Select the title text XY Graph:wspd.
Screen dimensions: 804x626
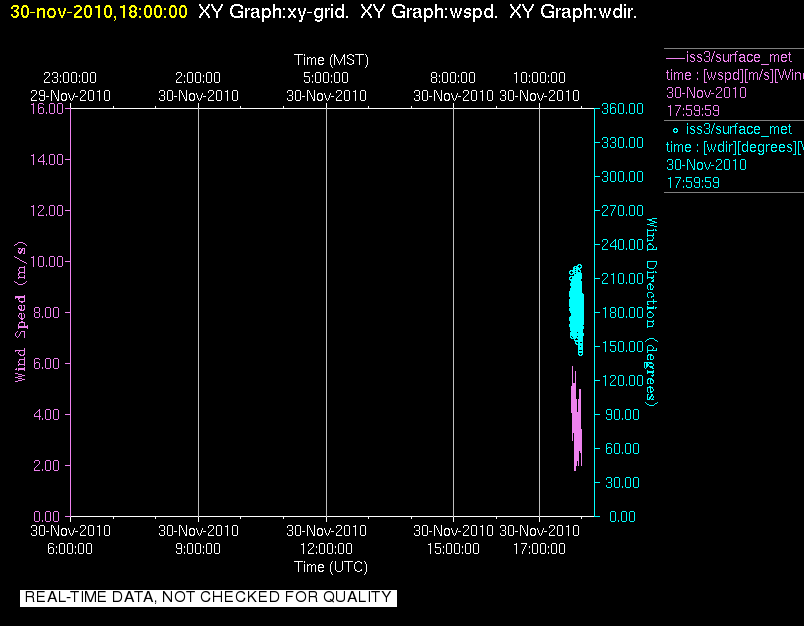429,12
